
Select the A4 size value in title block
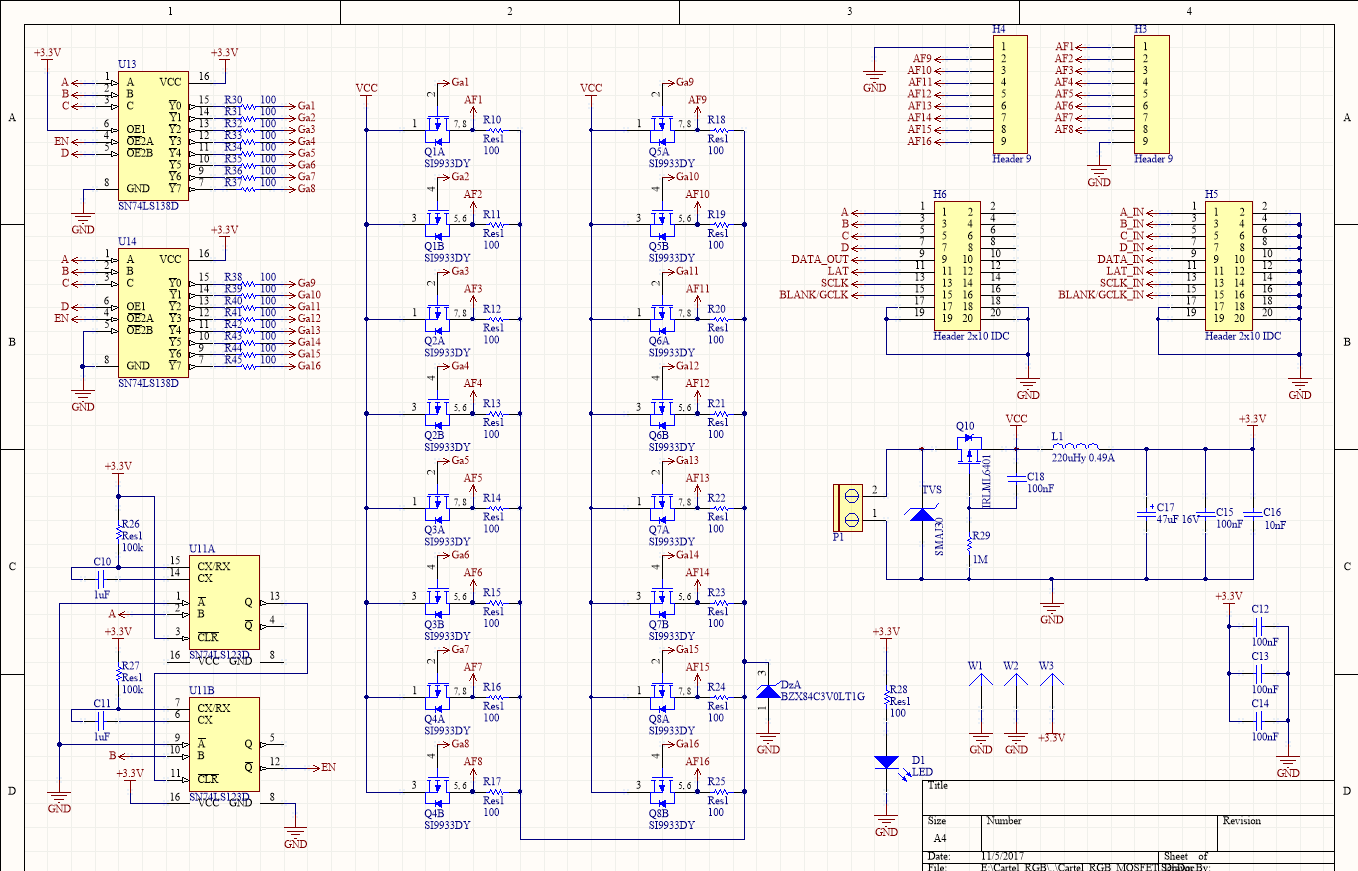click(x=940, y=838)
